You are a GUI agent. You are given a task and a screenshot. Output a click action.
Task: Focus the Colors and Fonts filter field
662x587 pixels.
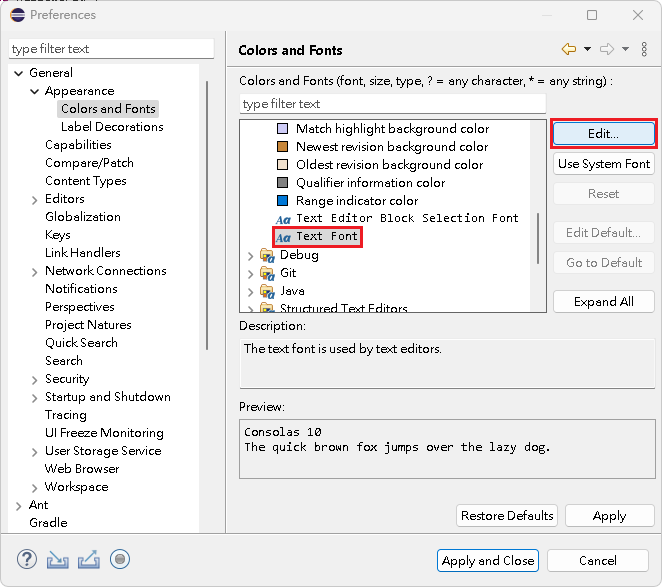pos(392,104)
